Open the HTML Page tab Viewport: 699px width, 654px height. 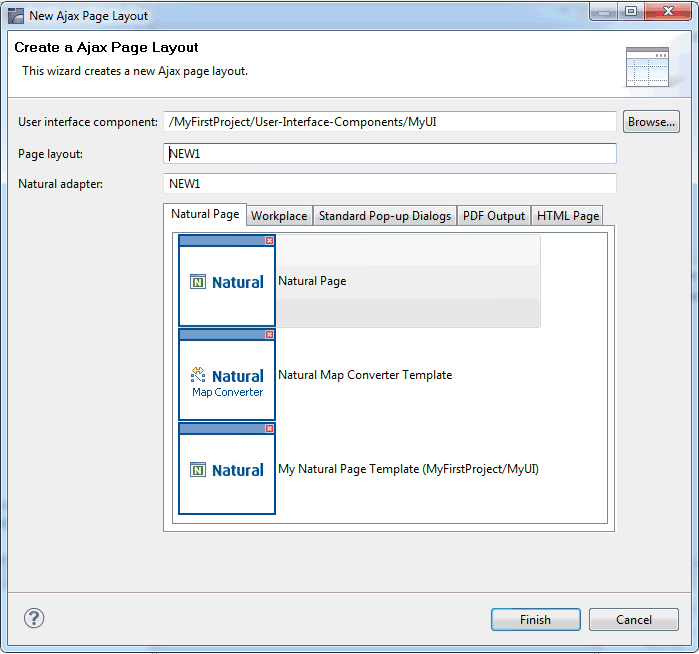567,216
